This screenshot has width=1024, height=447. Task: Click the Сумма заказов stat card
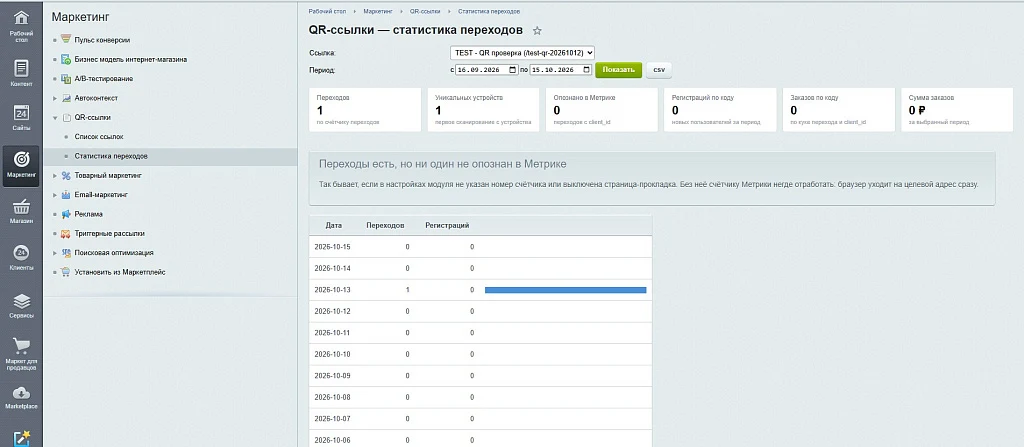click(957, 110)
